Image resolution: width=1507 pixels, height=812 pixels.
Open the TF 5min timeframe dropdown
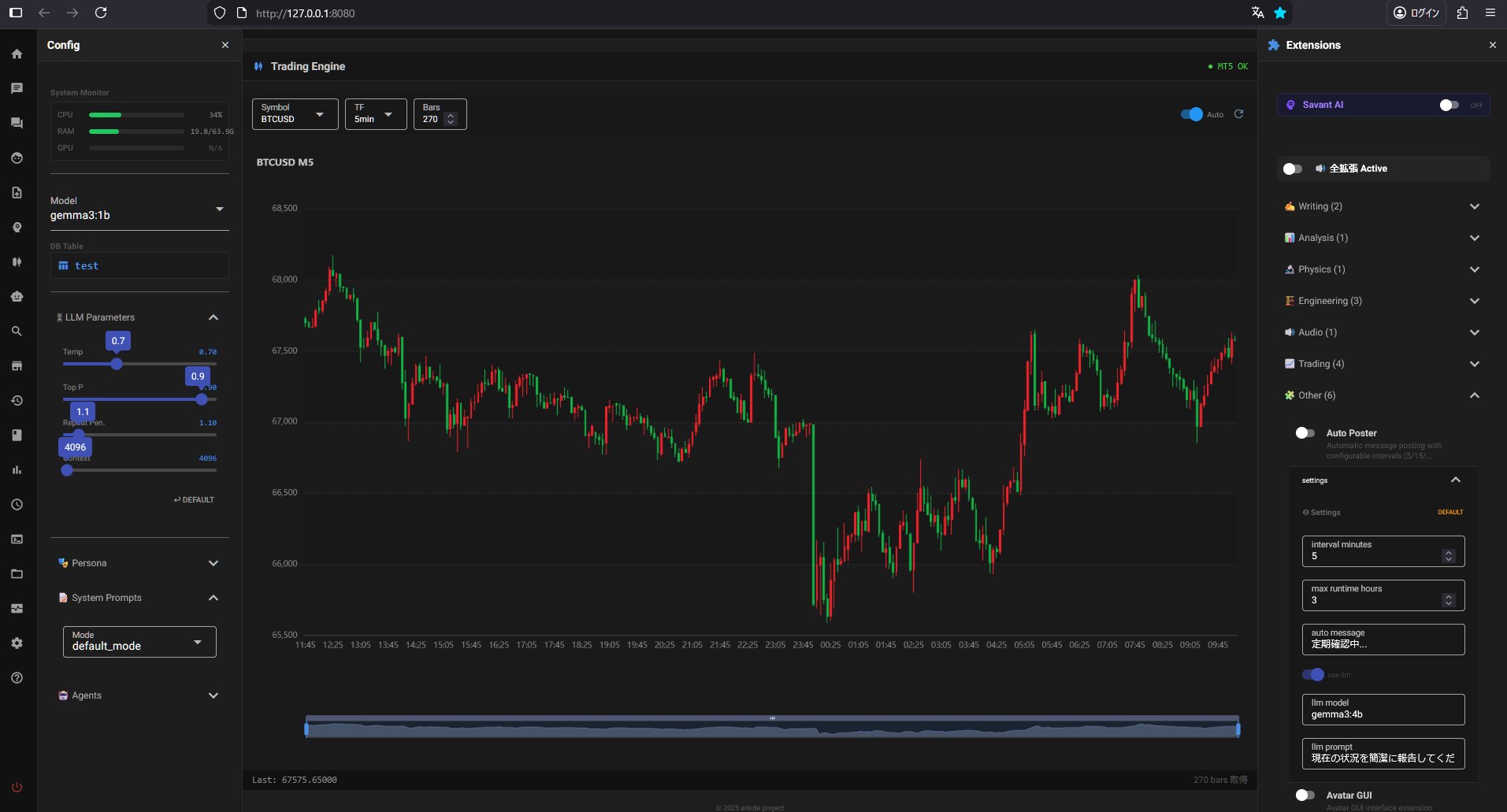pyautogui.click(x=376, y=114)
